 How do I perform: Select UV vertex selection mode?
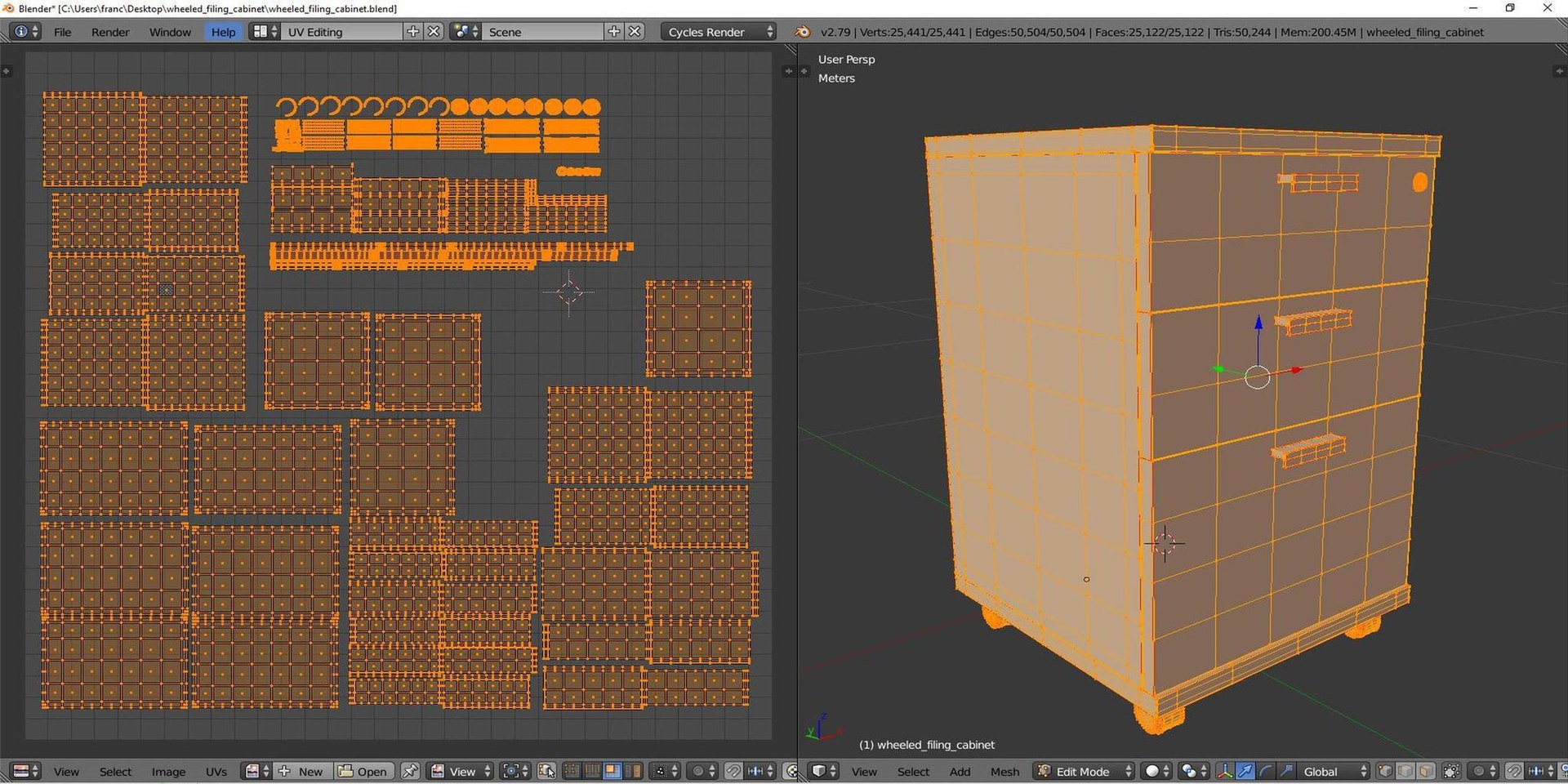click(x=572, y=771)
